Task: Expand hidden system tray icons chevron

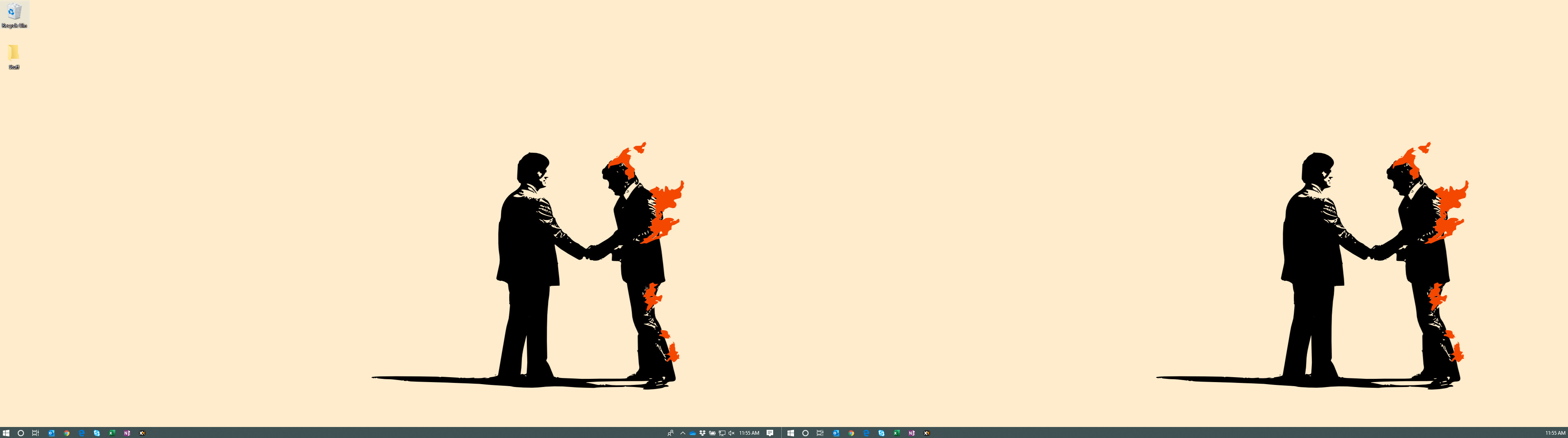Action: tap(683, 433)
